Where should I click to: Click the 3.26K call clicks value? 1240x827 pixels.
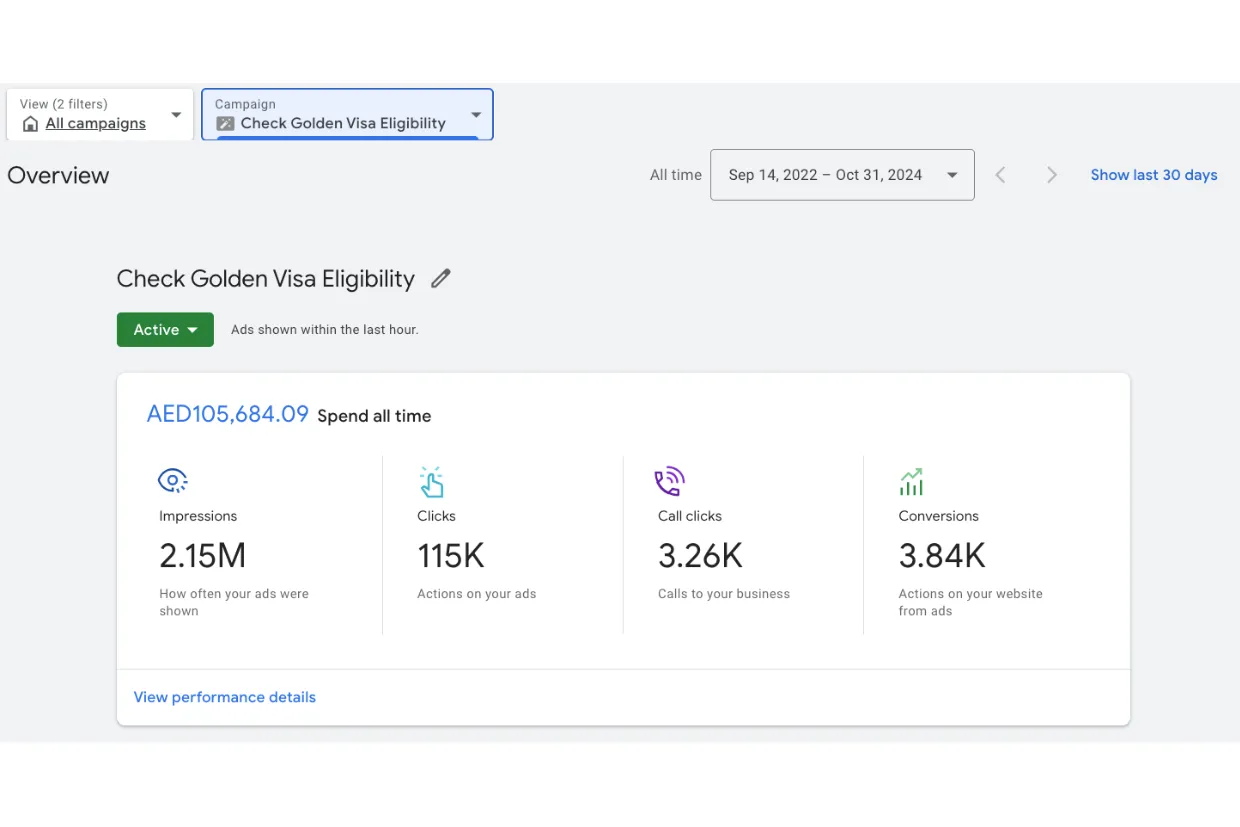coord(700,555)
